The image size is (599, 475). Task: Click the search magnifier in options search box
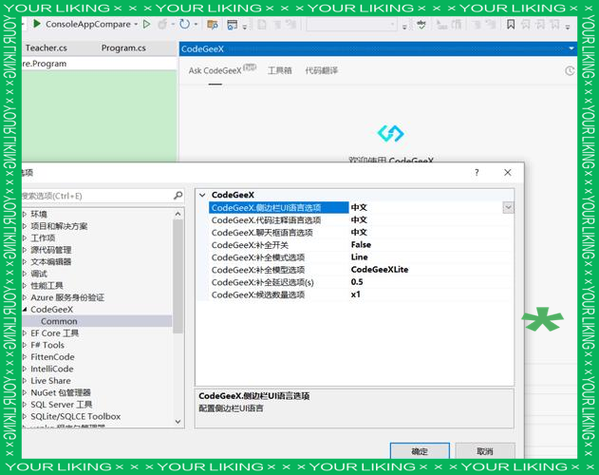point(178,196)
